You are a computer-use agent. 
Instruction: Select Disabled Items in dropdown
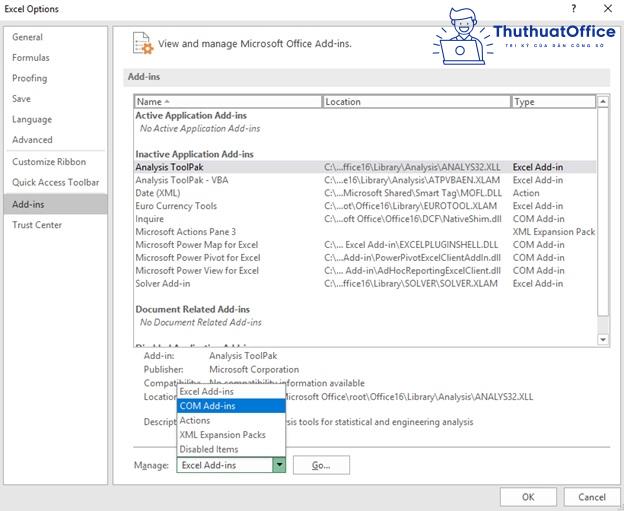(x=231, y=449)
